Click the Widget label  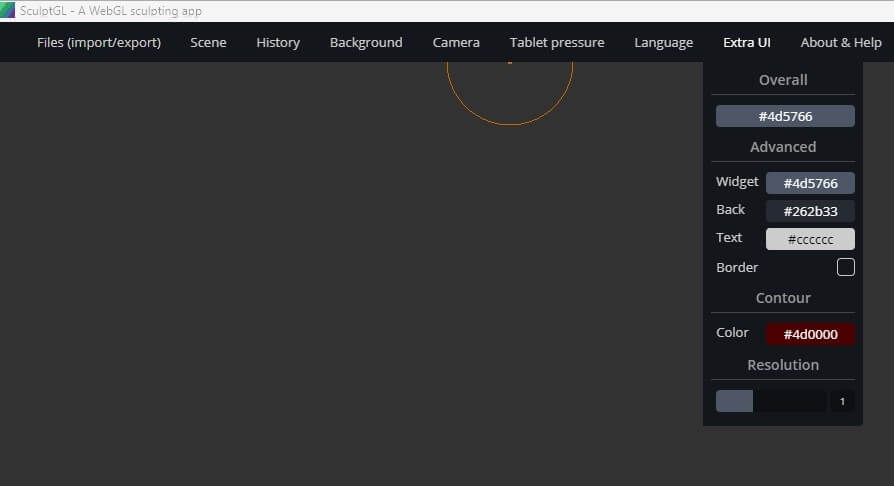click(737, 182)
